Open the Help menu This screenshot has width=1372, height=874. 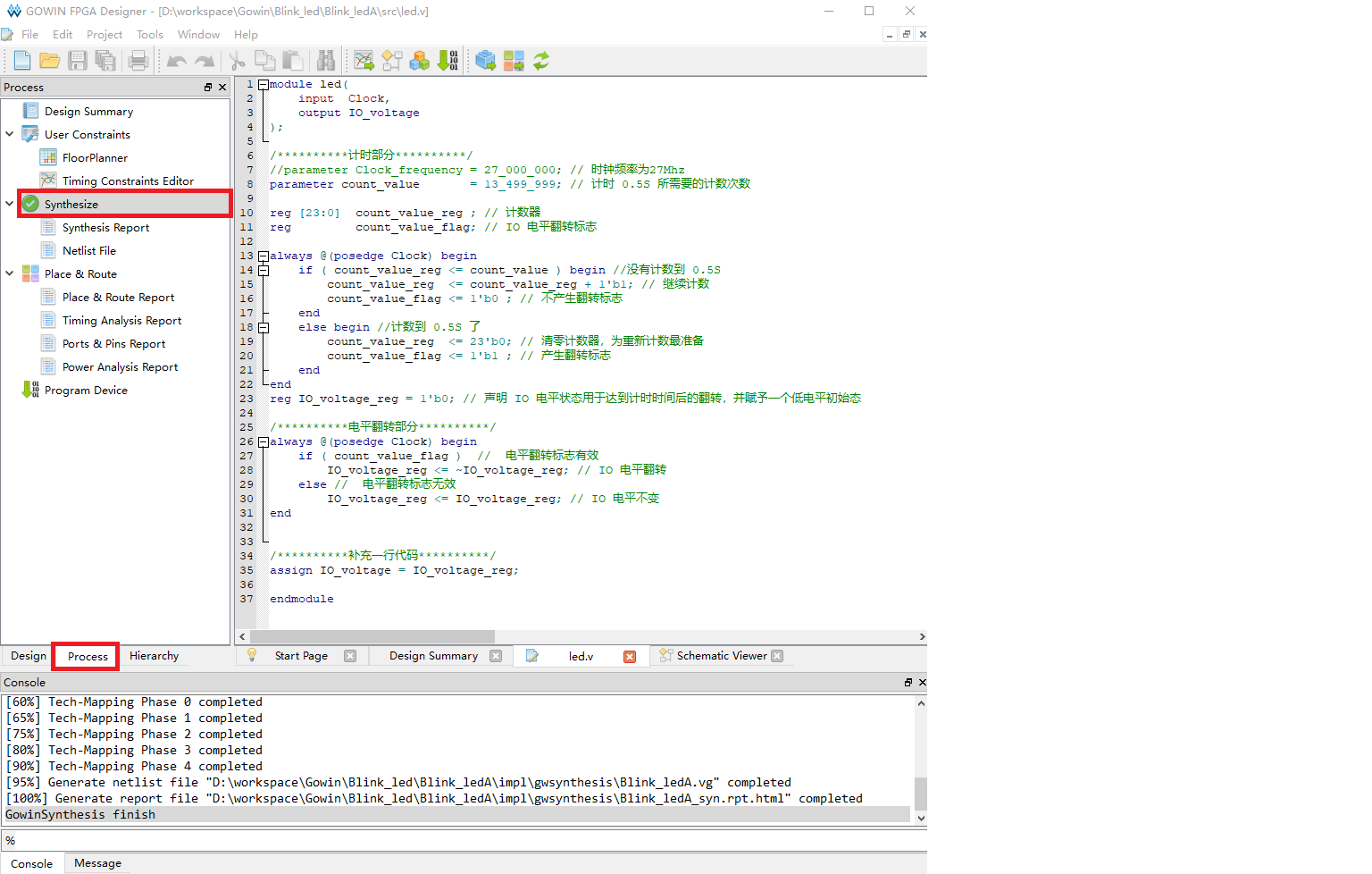(x=246, y=34)
